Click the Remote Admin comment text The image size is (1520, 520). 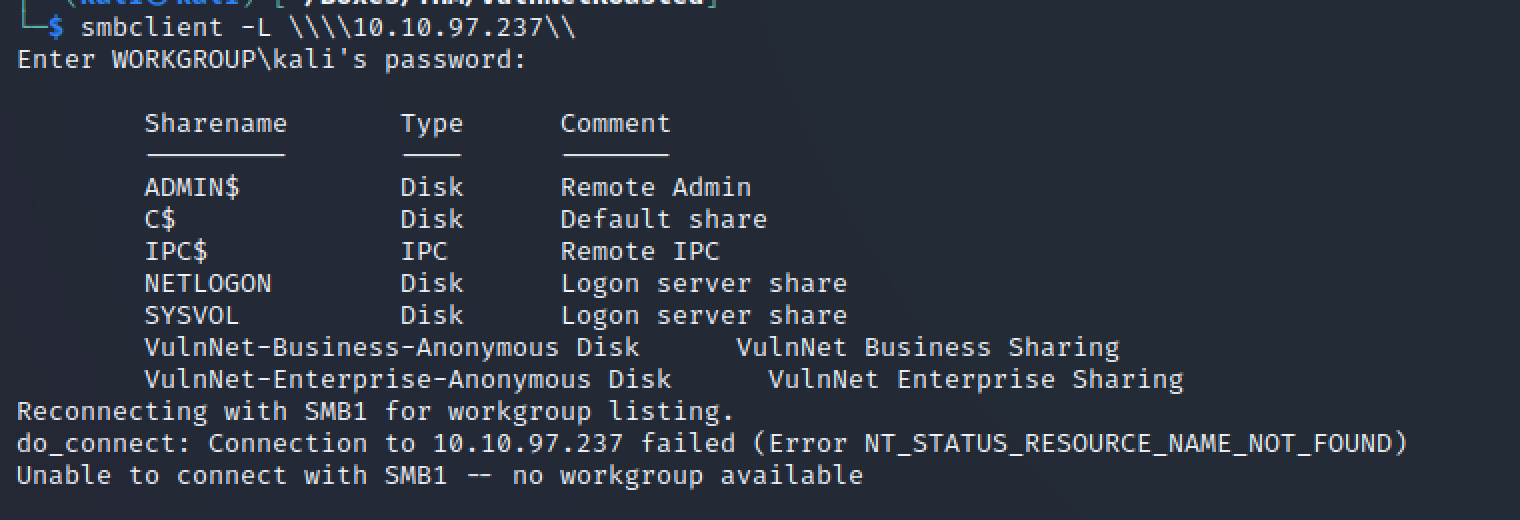tap(656, 187)
